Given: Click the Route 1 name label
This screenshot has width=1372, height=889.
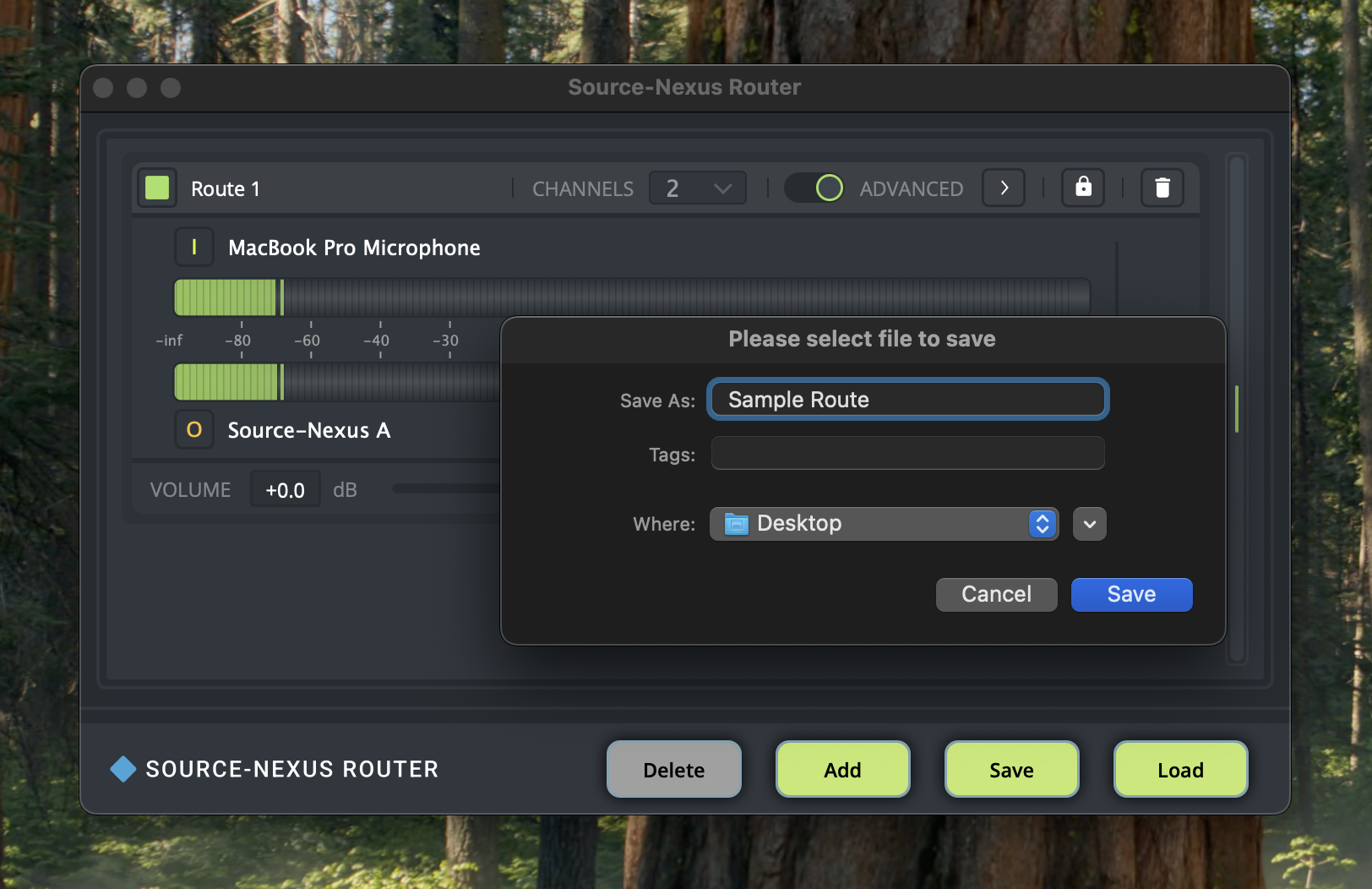Looking at the screenshot, I should click(226, 188).
